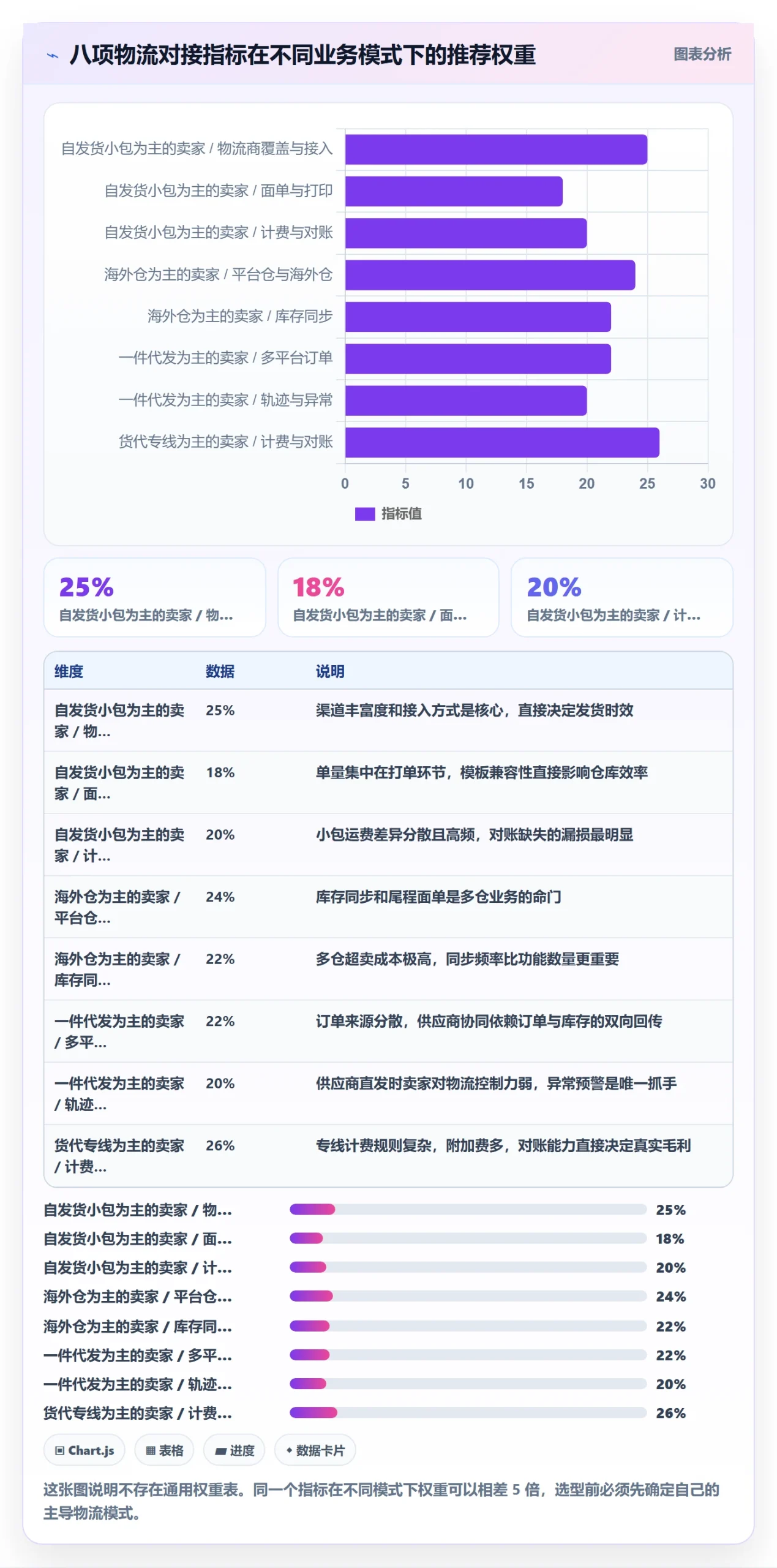Viewport: 777px width, 1568px height.
Task: Click table cell with value 18%
Action: coord(220,772)
